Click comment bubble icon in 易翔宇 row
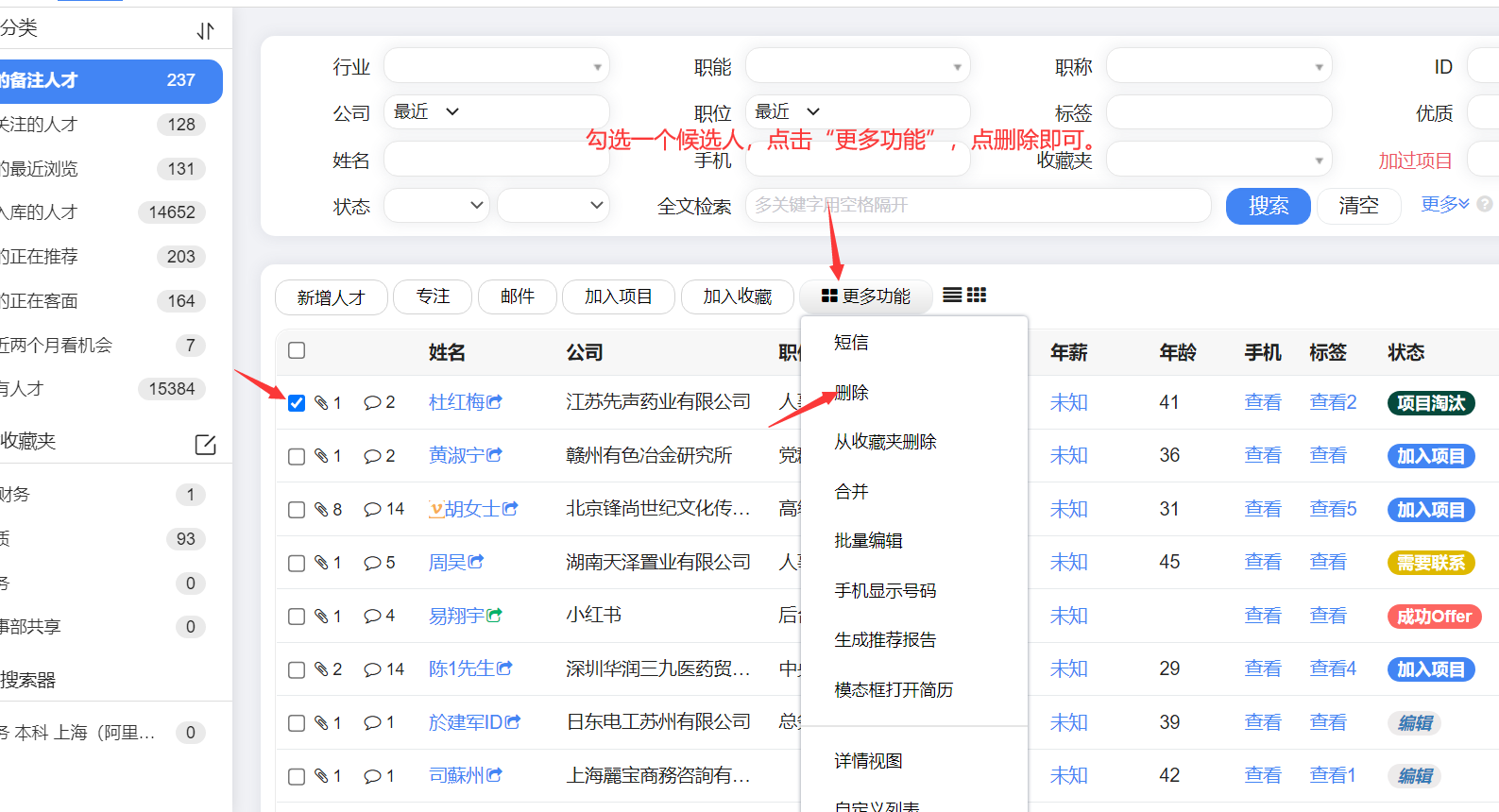Screen dimensions: 1499x812 click(372, 616)
